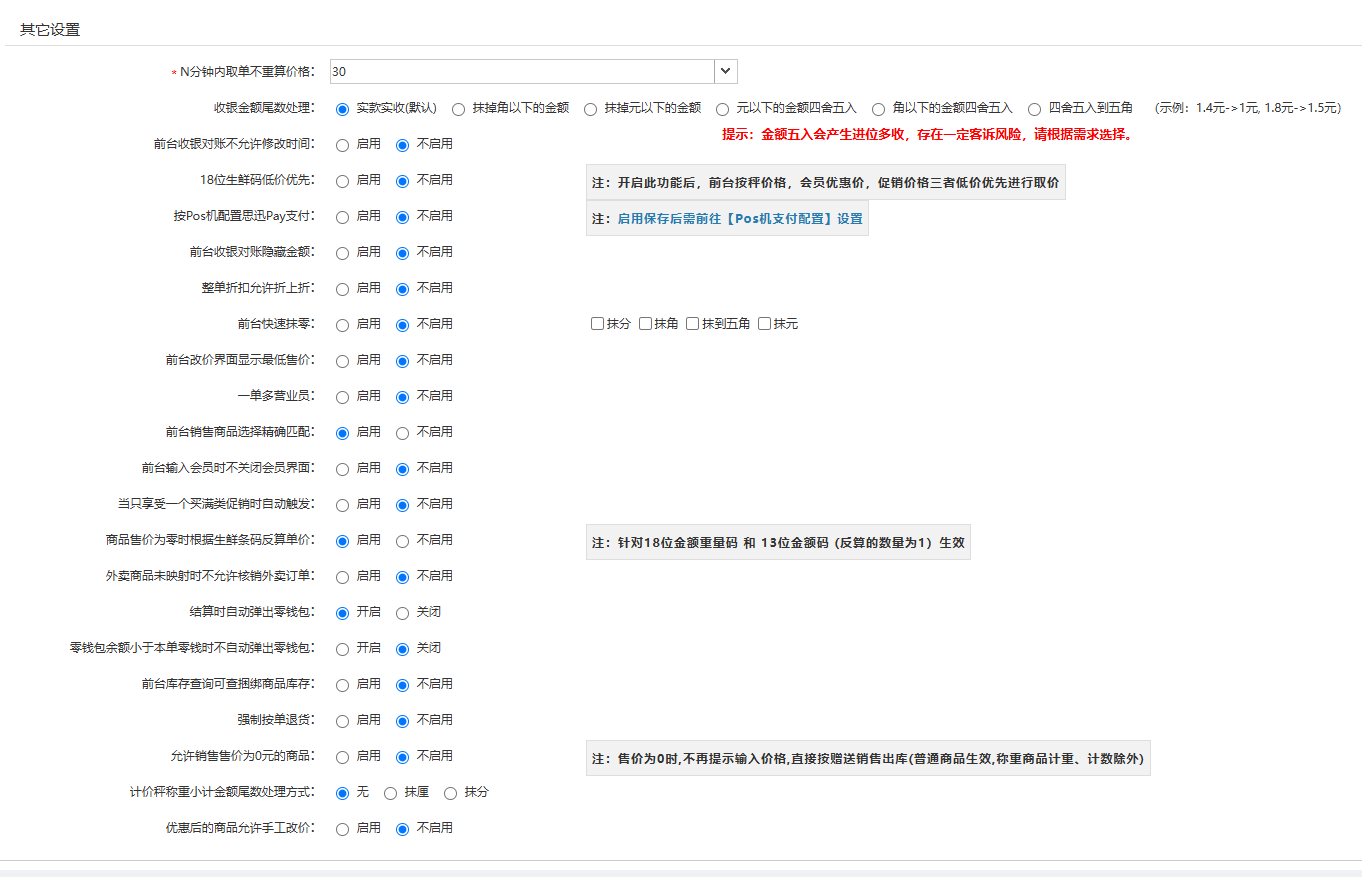
Task: Open the Pos机支付配置 link in note
Action: point(739,218)
